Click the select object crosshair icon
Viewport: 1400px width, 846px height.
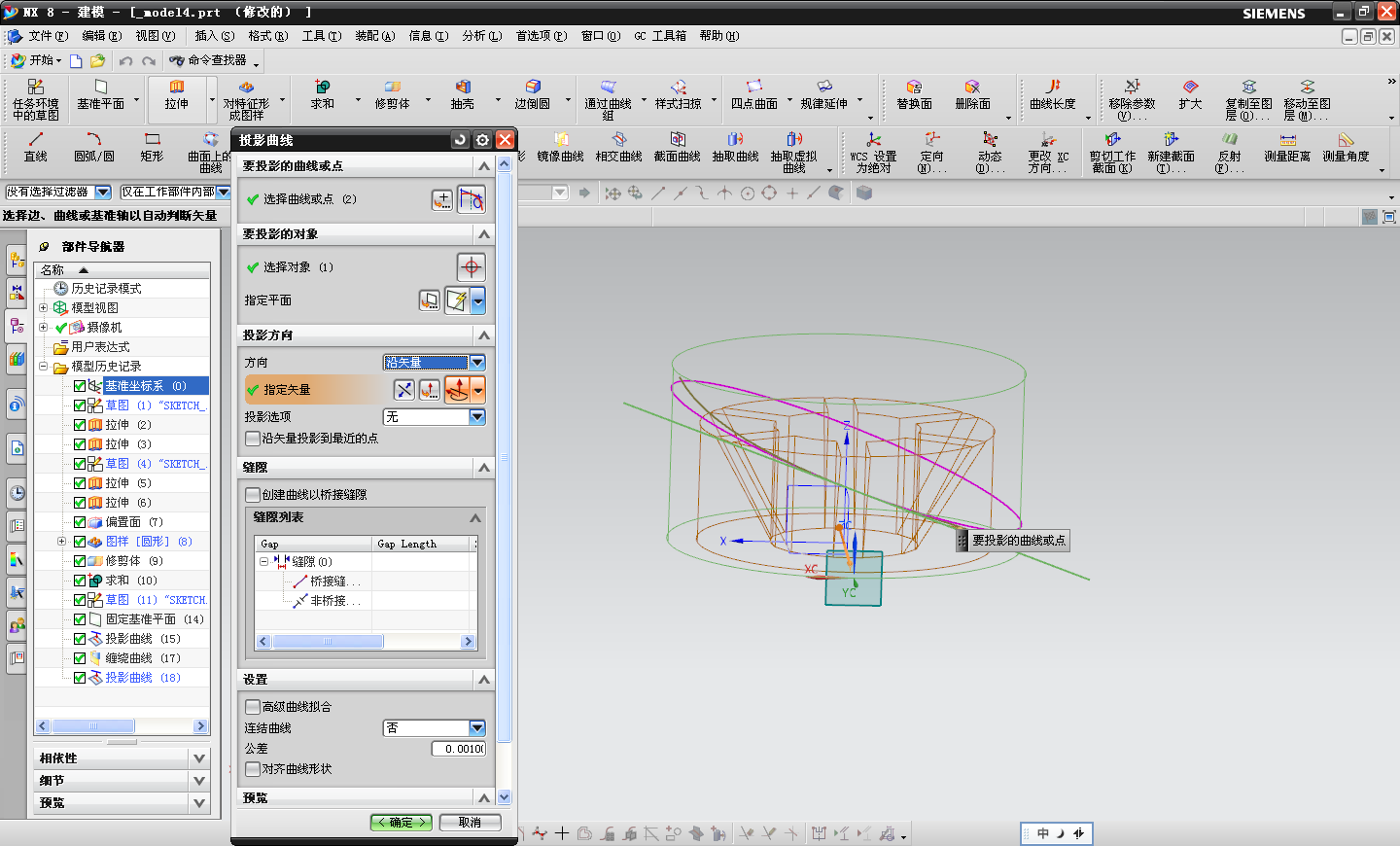coord(472,267)
